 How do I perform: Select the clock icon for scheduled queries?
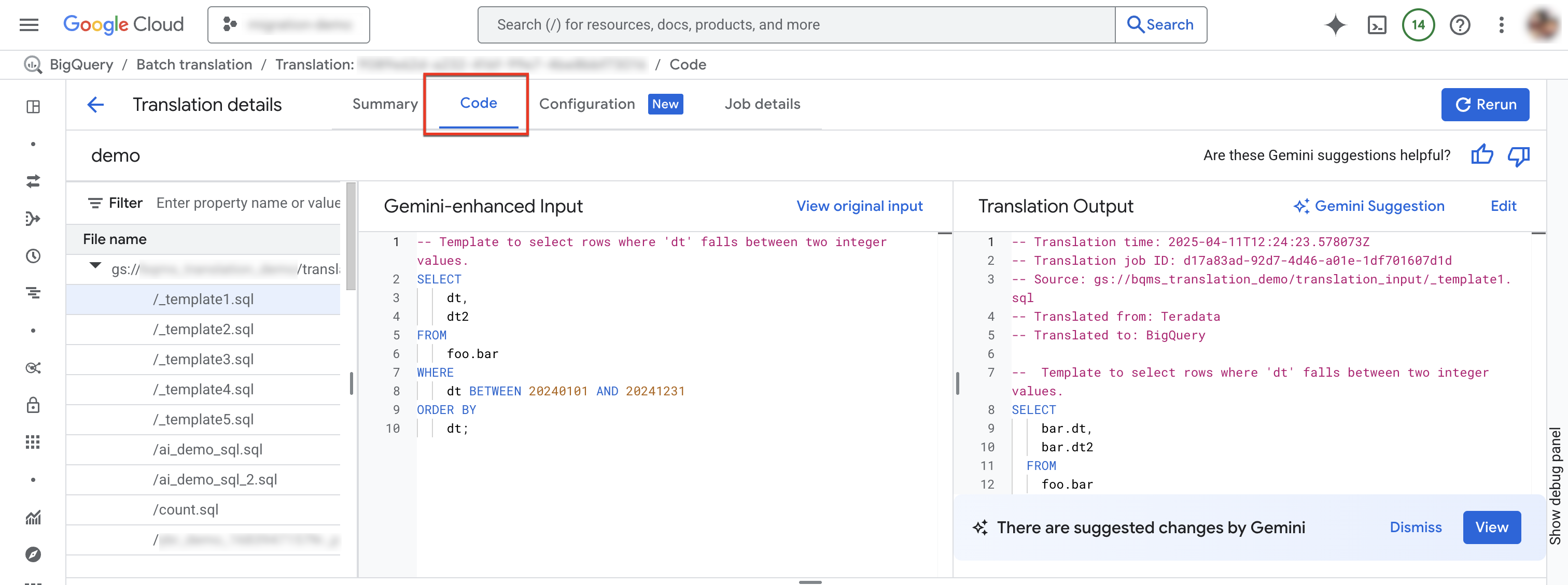[33, 256]
